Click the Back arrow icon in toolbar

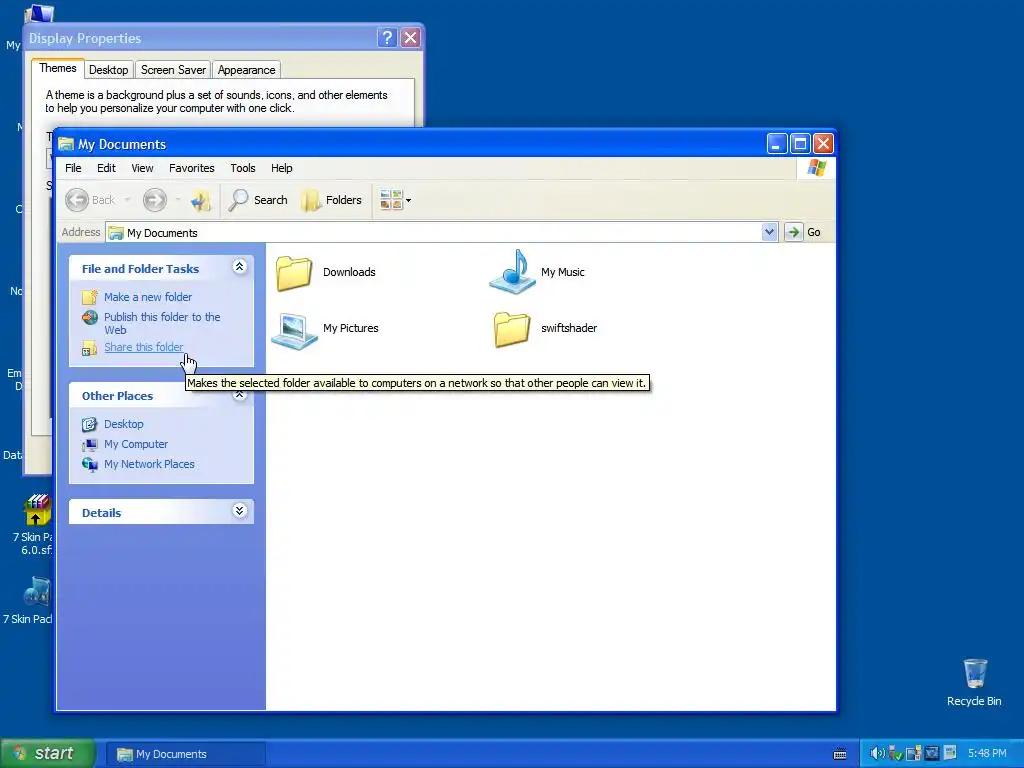point(77,200)
